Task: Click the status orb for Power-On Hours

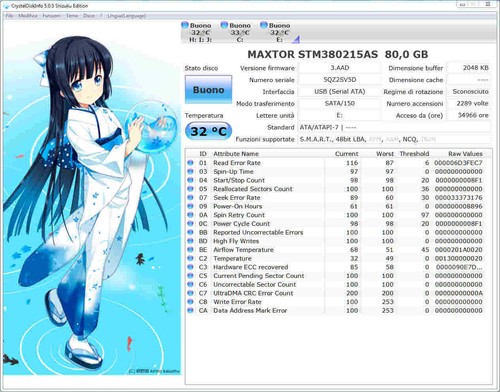Action: pyautogui.click(x=190, y=206)
